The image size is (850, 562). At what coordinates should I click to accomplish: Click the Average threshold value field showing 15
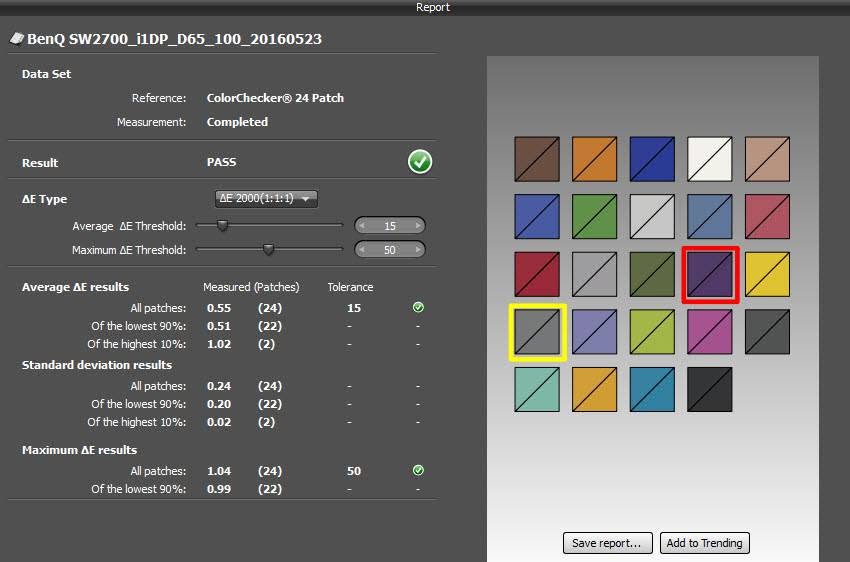[x=390, y=225]
